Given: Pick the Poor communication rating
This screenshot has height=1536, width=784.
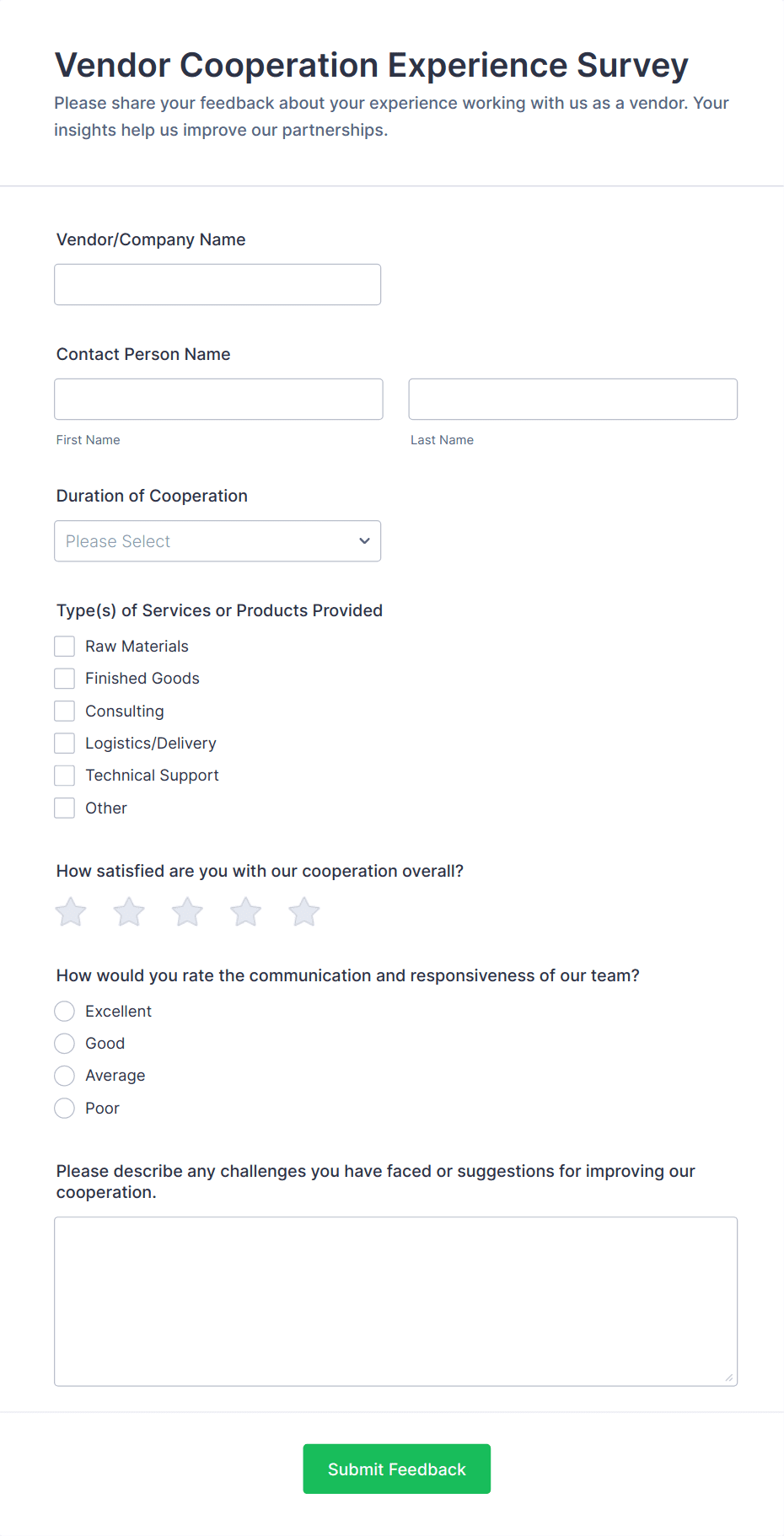Looking at the screenshot, I should [65, 1109].
